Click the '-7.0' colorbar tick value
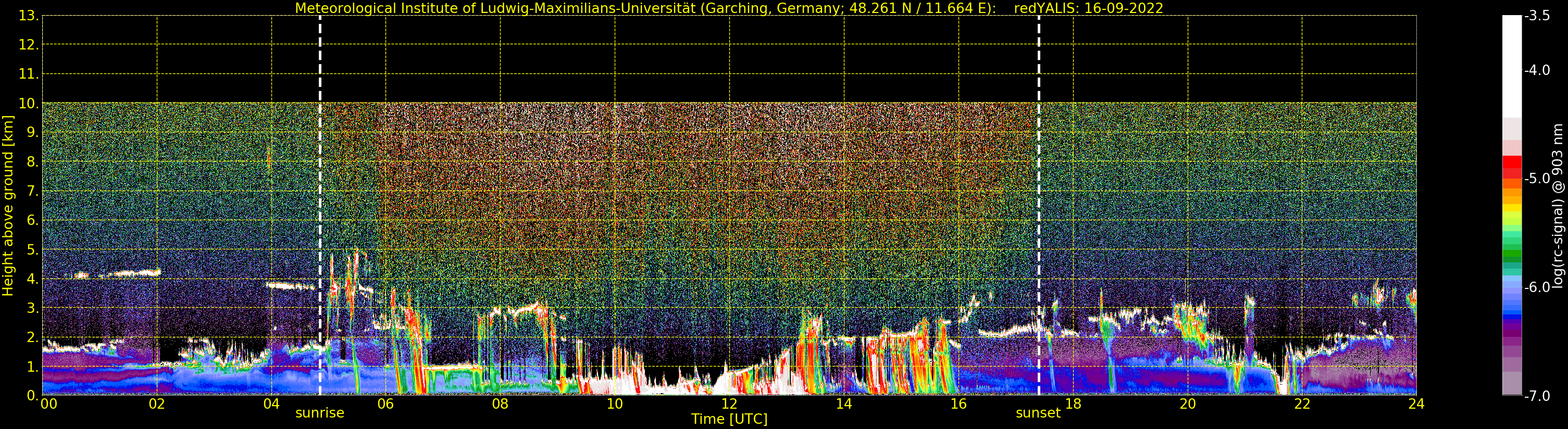The width and height of the screenshot is (1568, 429). pyautogui.click(x=1537, y=396)
